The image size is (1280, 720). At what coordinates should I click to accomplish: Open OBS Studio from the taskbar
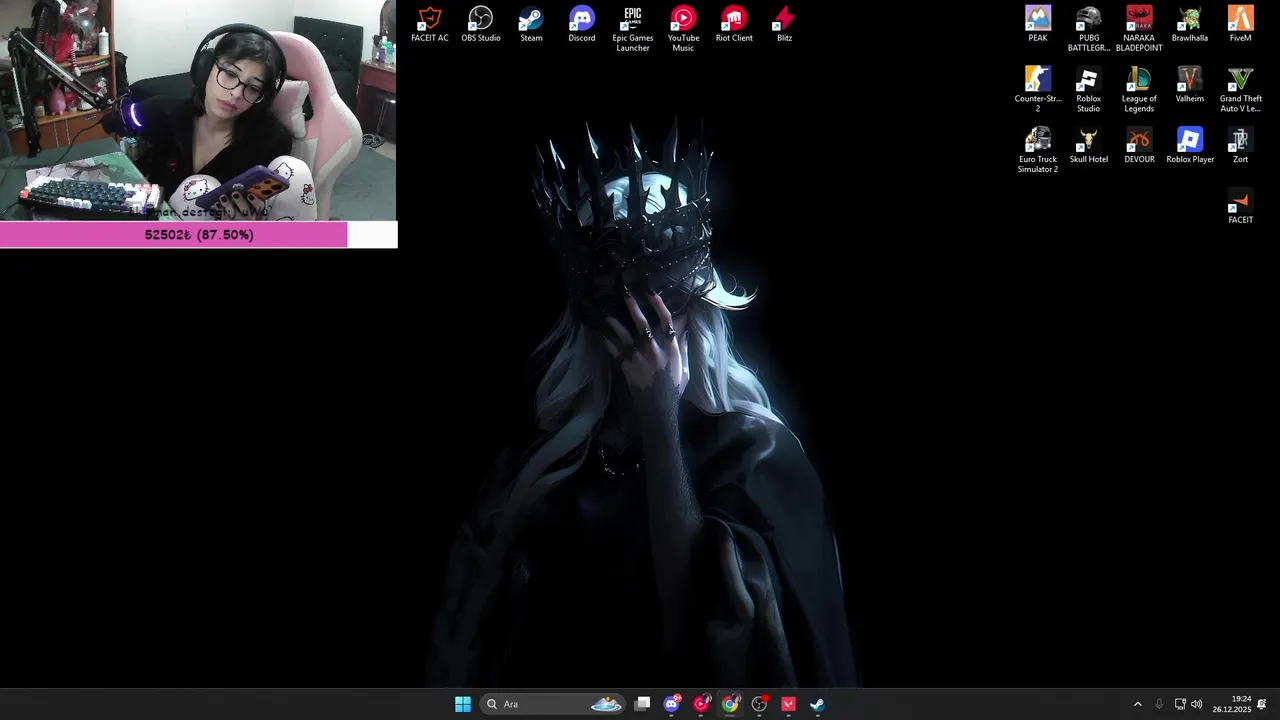(x=759, y=704)
